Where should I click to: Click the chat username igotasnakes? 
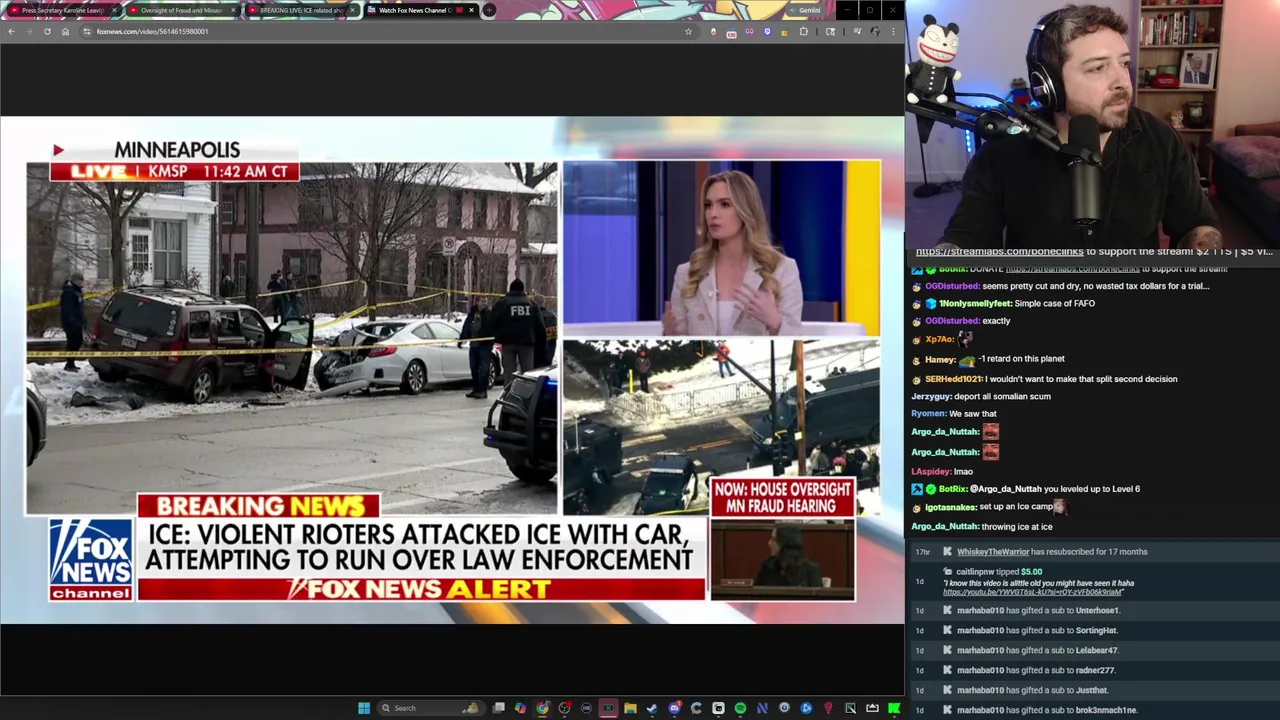click(950, 507)
